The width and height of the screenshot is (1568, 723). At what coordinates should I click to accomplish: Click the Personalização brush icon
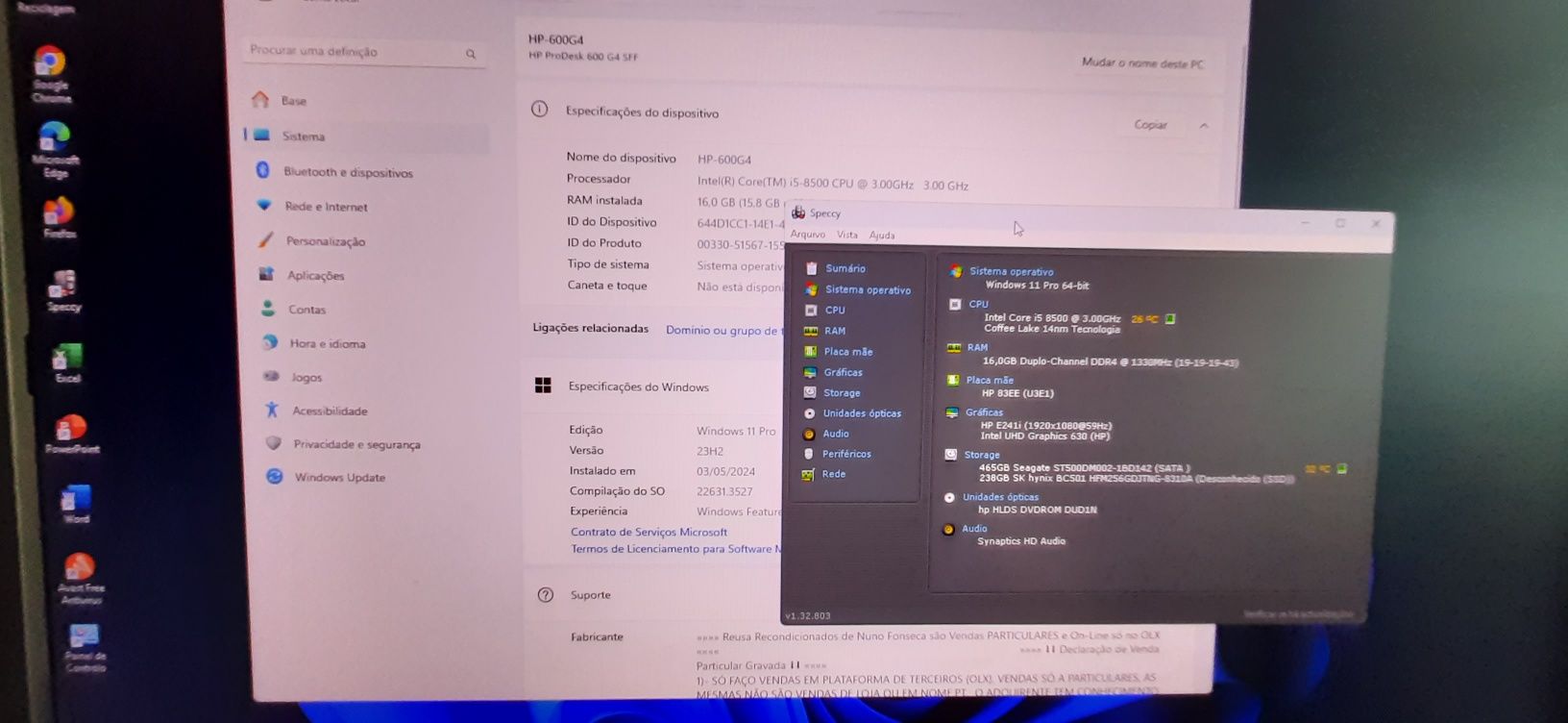(x=265, y=239)
